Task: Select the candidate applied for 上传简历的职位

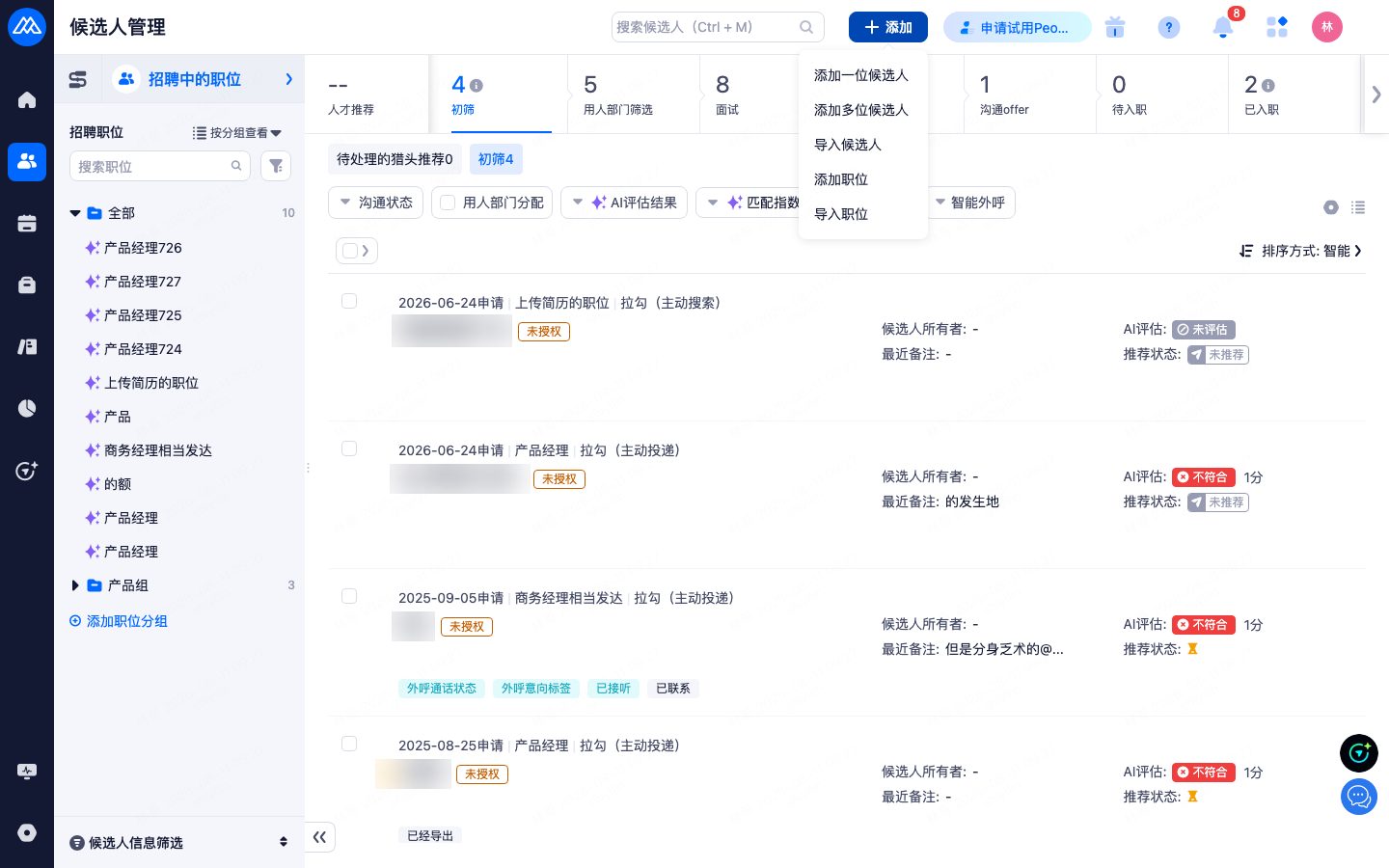Action: point(349,301)
